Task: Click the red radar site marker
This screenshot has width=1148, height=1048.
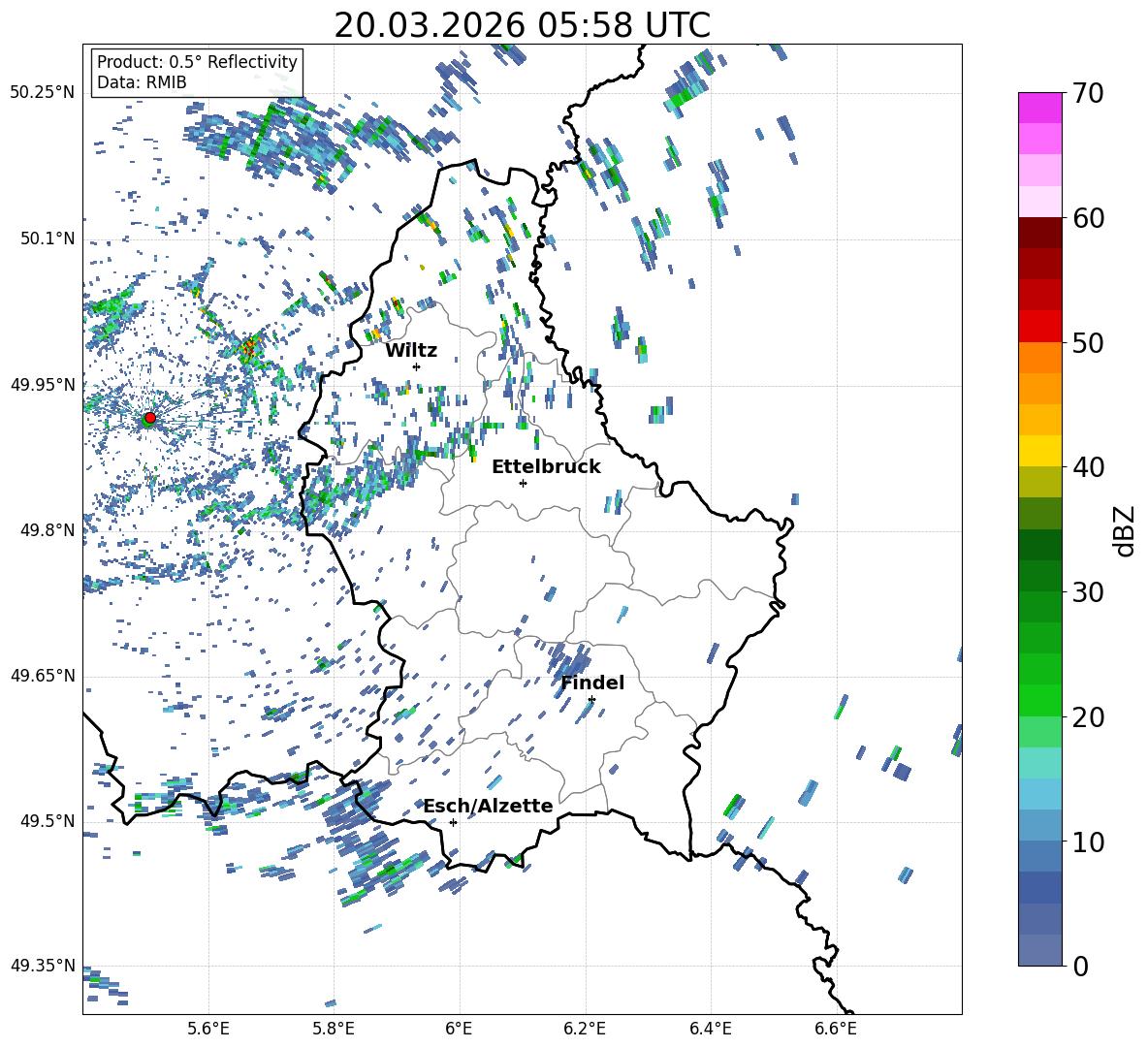Action: pyautogui.click(x=149, y=418)
